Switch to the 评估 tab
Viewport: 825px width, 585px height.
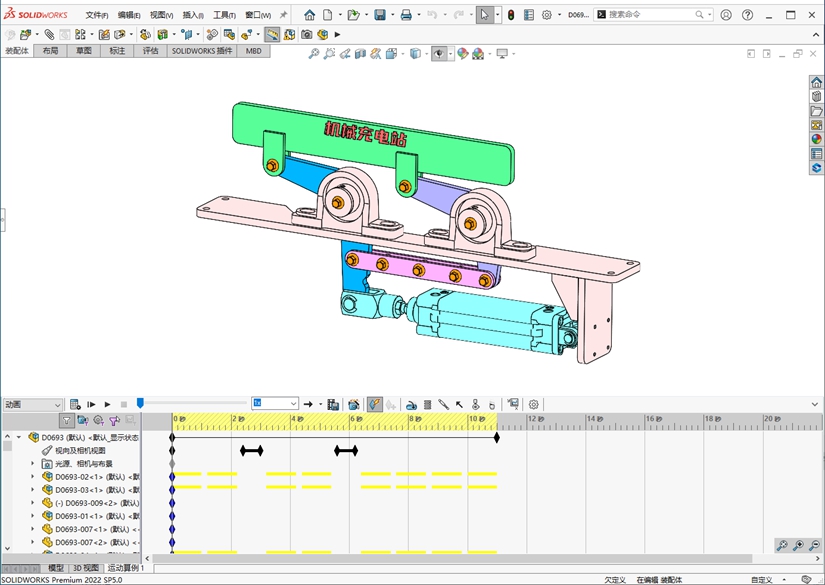150,51
